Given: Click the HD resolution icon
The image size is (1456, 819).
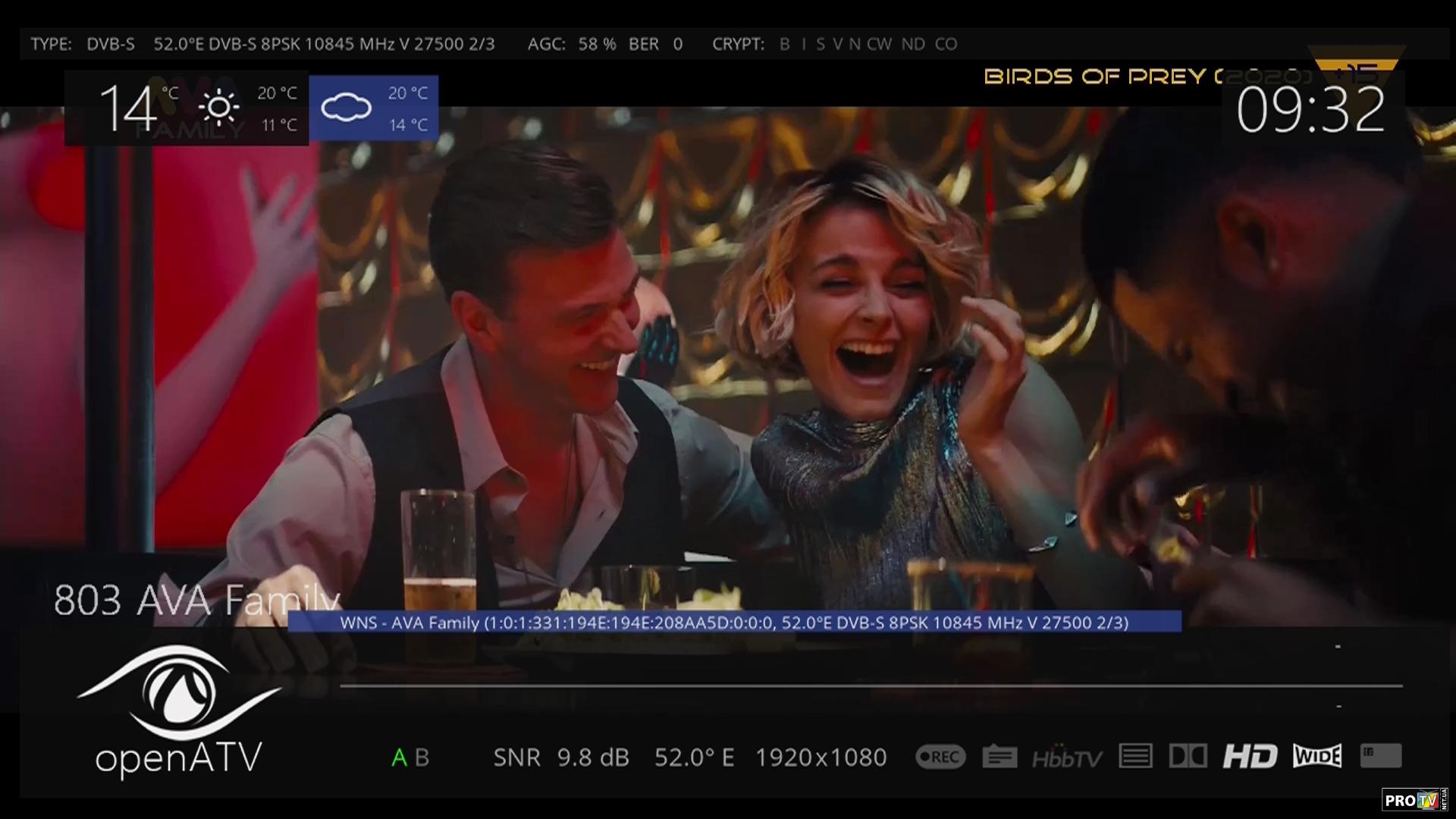Looking at the screenshot, I should [1250, 756].
